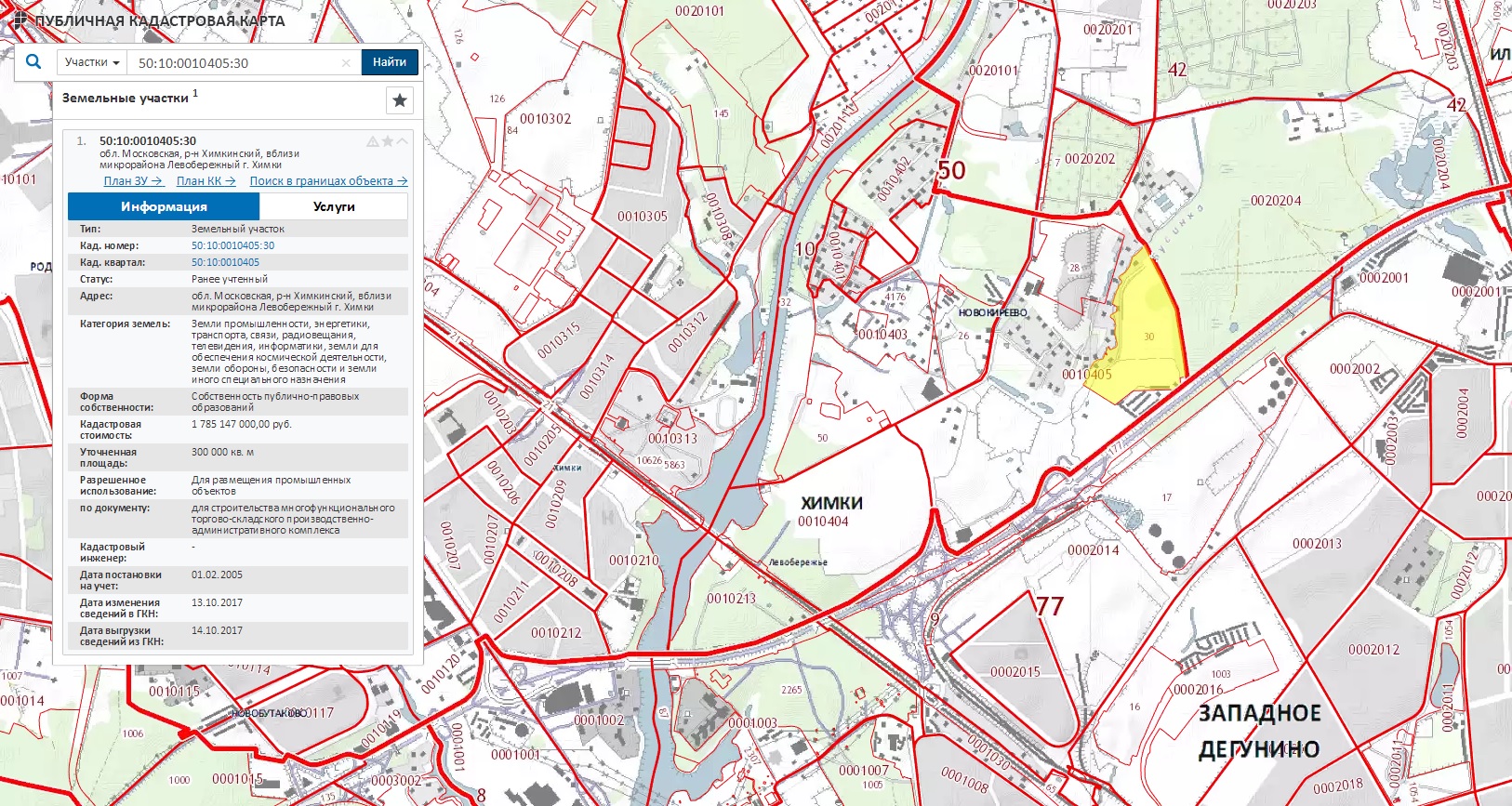Open the Участки search type dropdown
Viewport: 1512px width, 806px height.
92,62
